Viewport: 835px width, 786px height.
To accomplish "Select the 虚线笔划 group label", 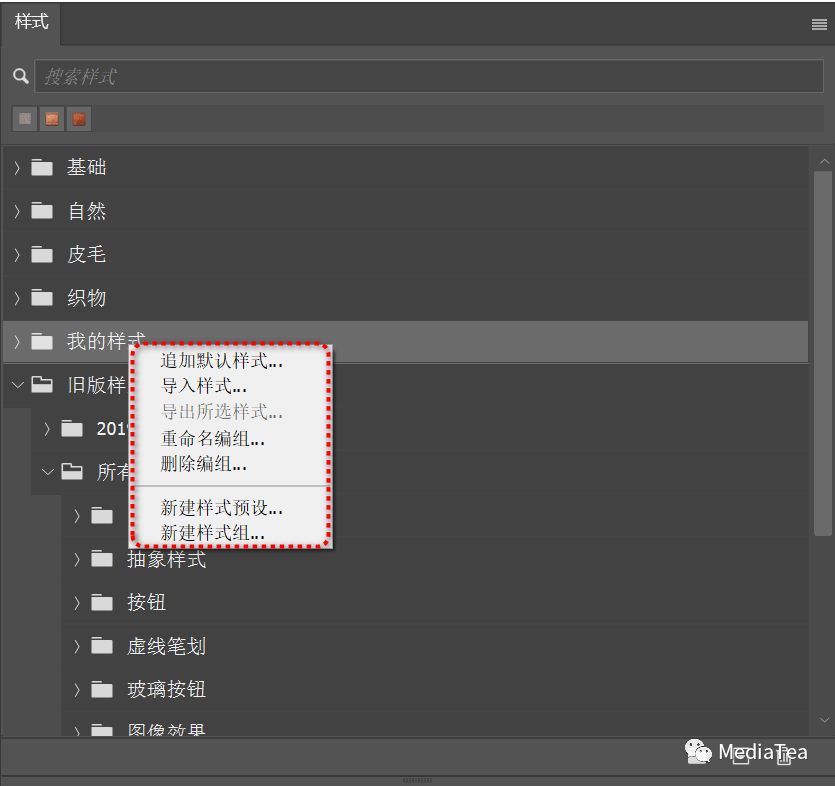I will coord(166,646).
